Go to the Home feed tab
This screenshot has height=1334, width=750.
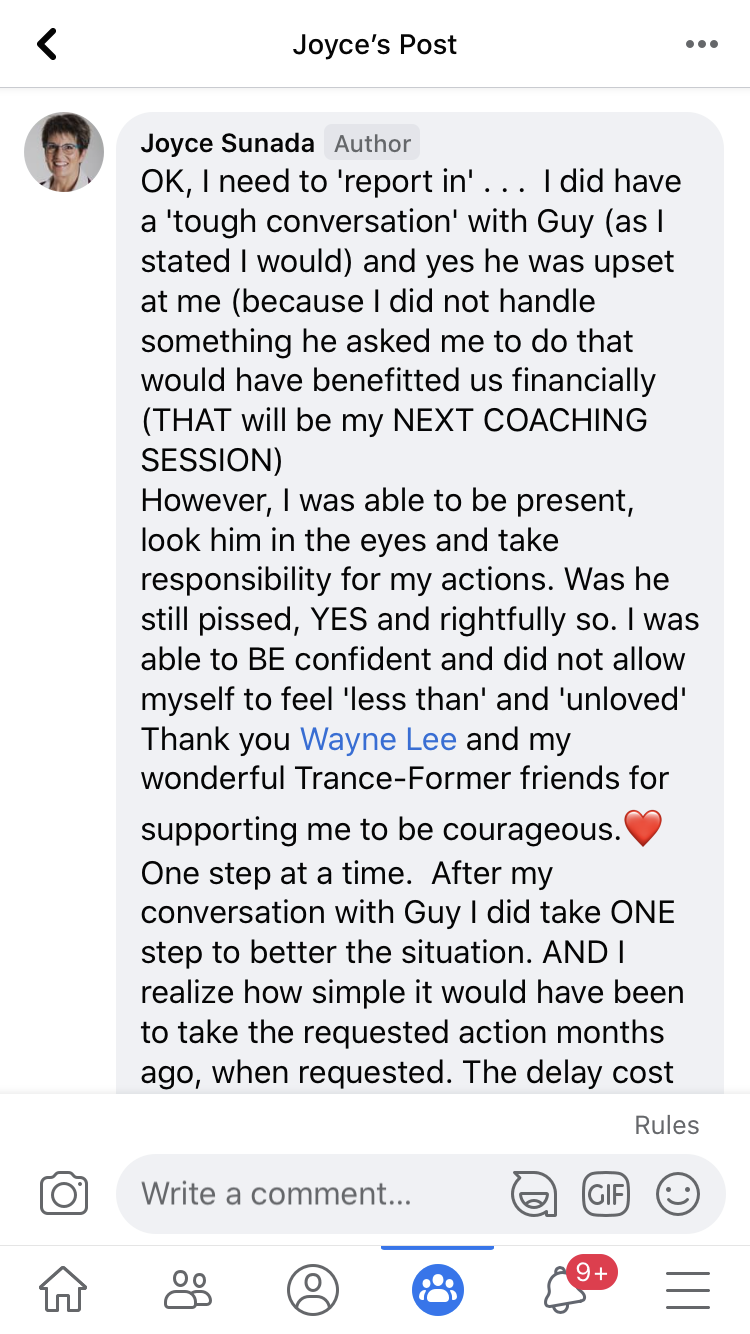(63, 1289)
